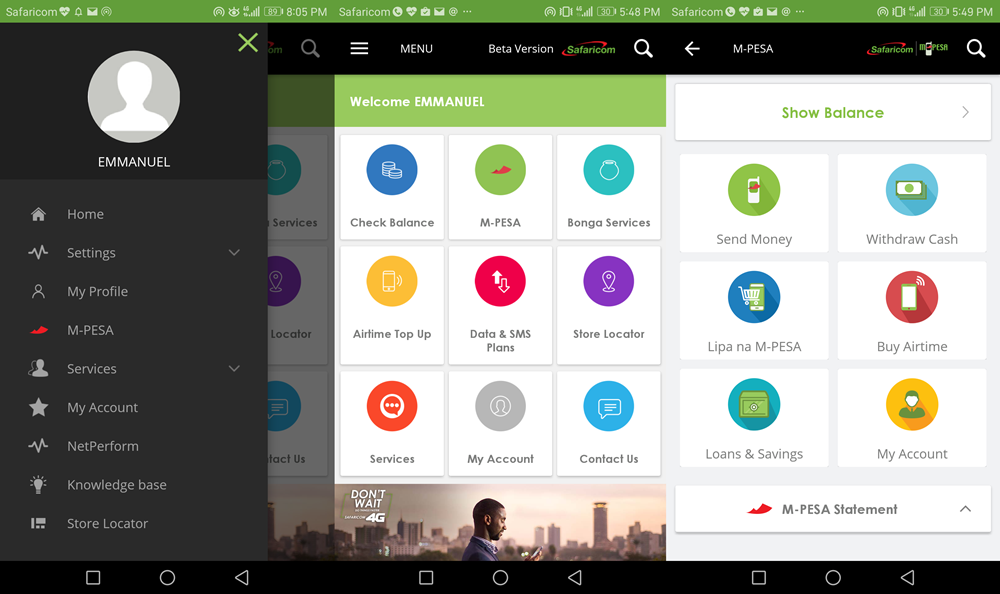Image resolution: width=1000 pixels, height=594 pixels.
Task: Select Lipa na M-PESA icon
Action: coord(754,298)
